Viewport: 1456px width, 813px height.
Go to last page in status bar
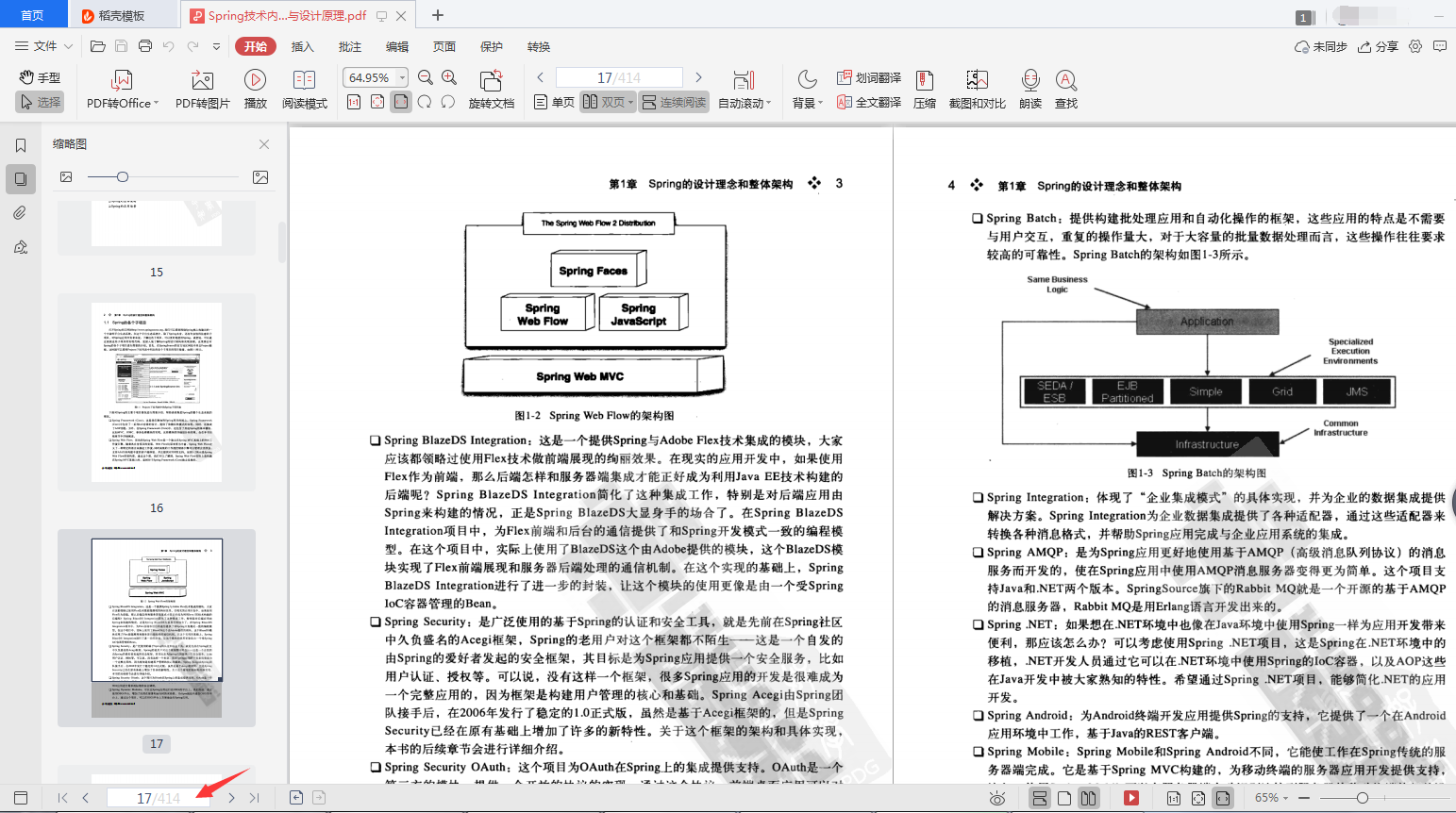pos(254,798)
